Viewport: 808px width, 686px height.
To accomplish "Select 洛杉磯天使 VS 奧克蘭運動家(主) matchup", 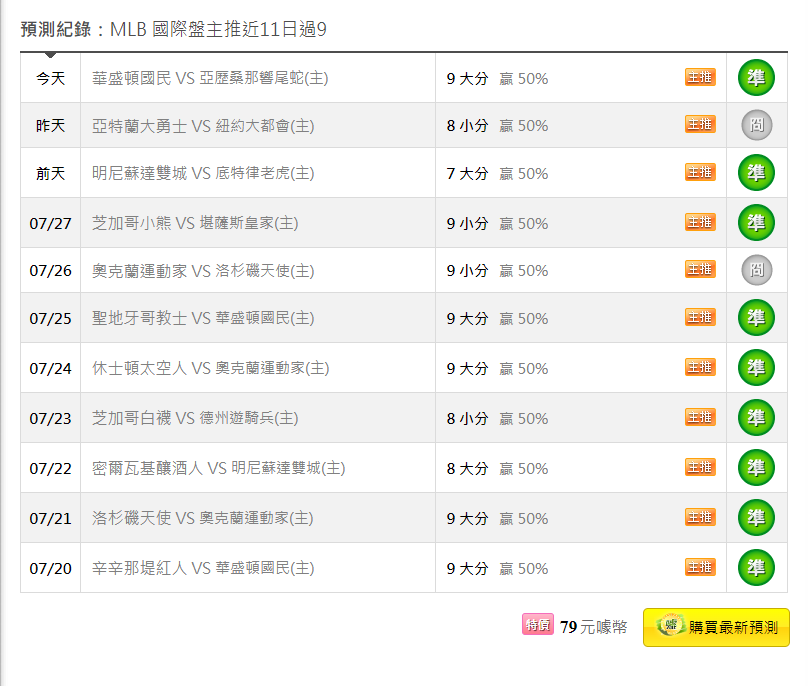I will click(x=203, y=517).
